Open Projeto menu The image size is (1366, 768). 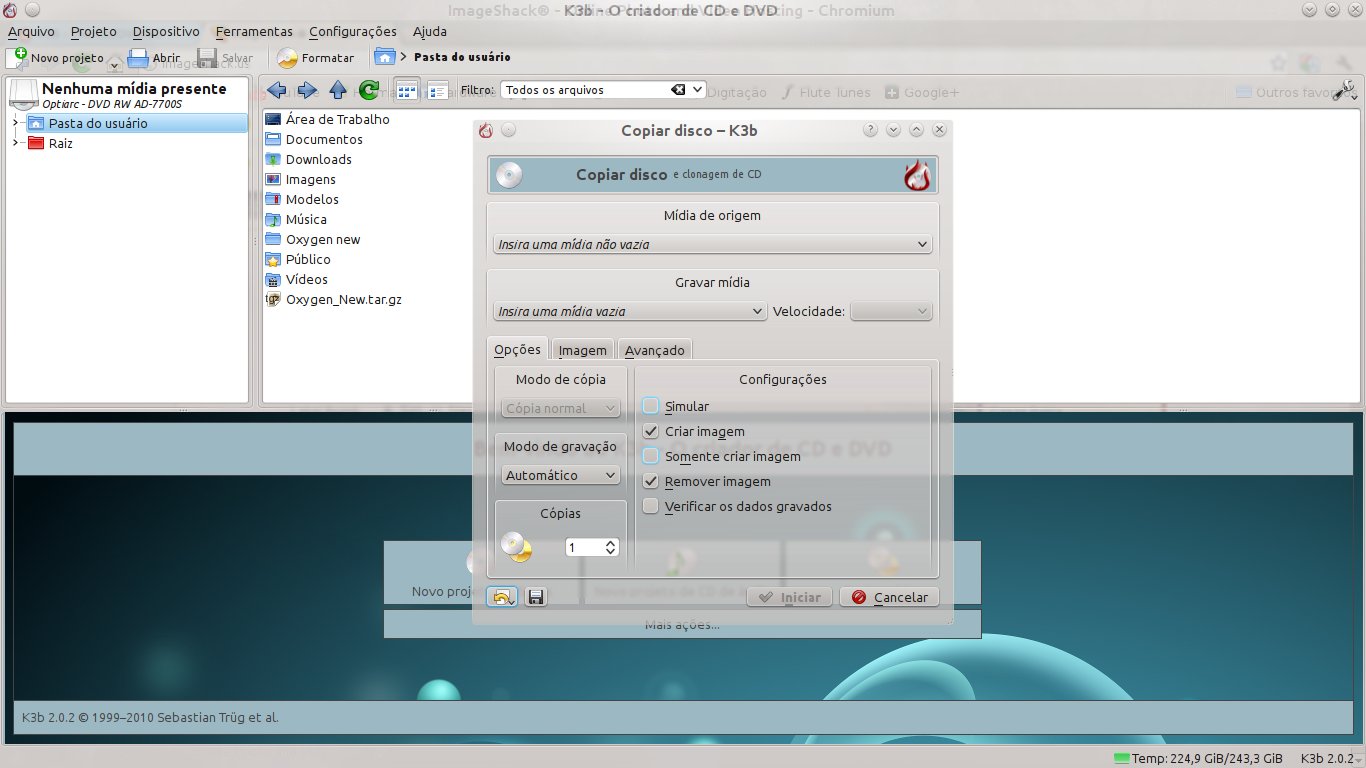(93, 31)
